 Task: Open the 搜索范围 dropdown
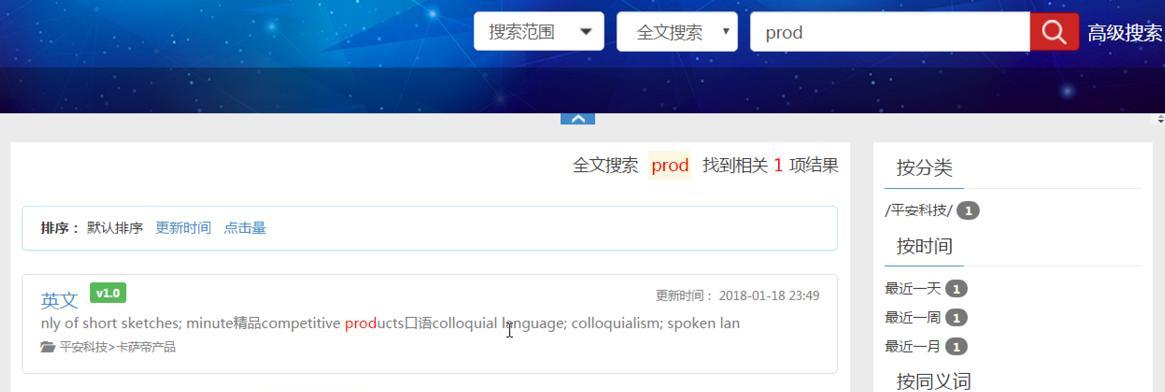[539, 32]
